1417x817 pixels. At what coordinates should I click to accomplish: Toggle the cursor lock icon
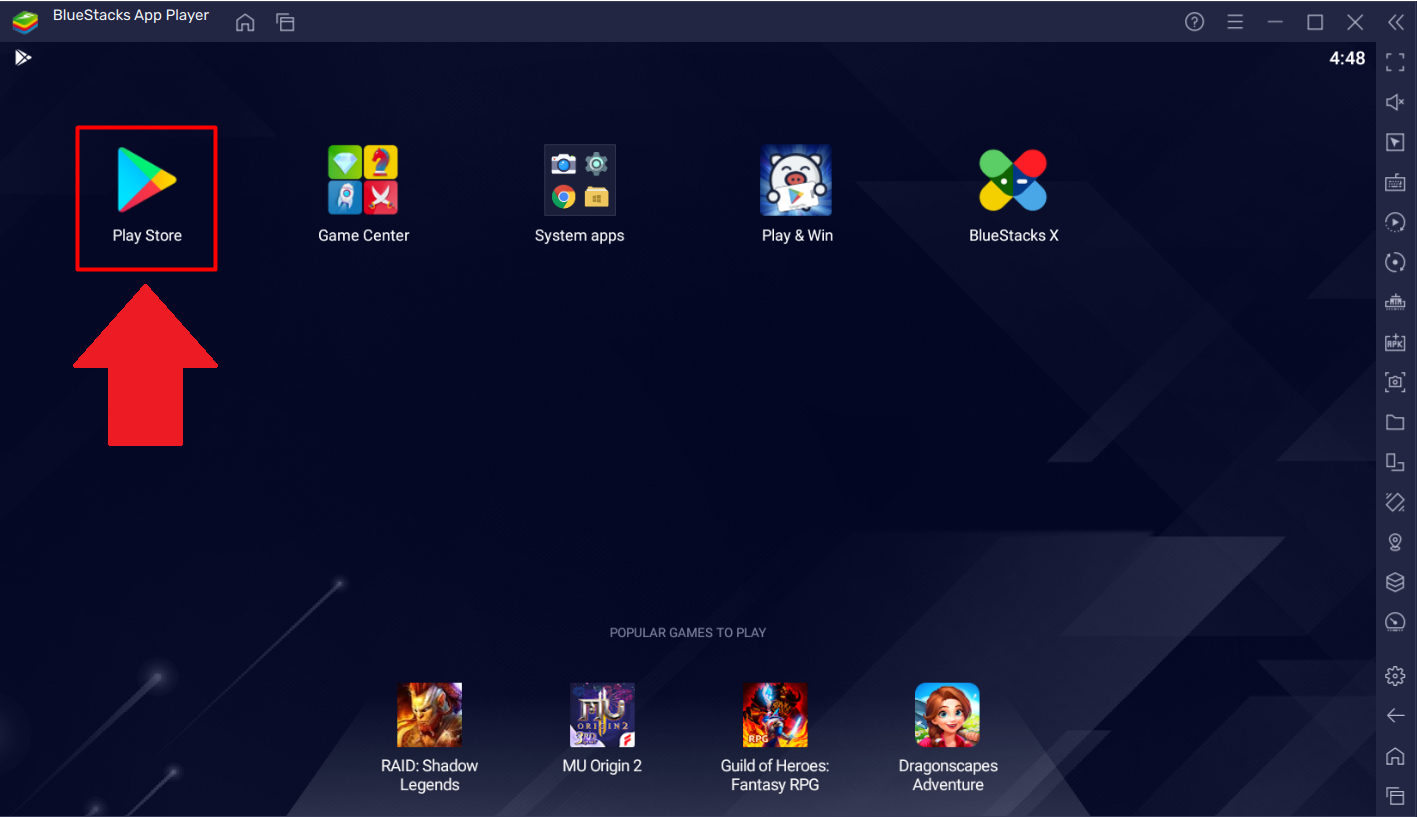click(x=1395, y=143)
